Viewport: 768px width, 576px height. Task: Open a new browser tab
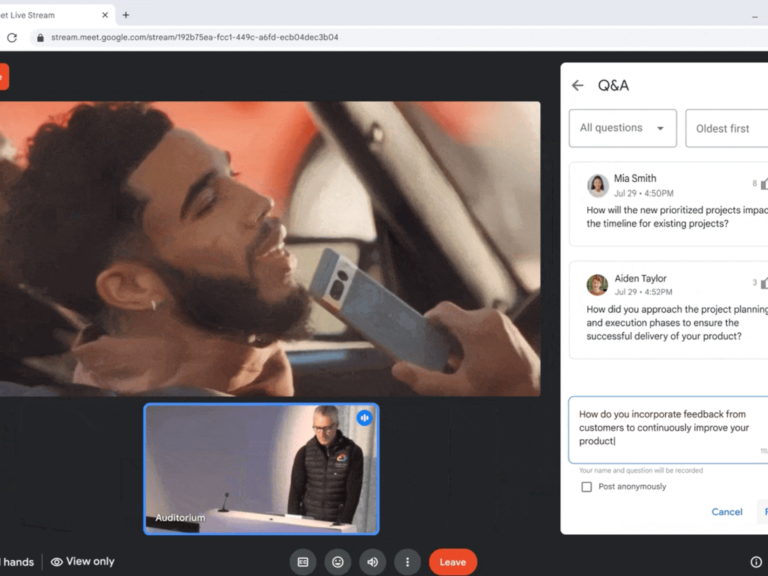[x=126, y=15]
